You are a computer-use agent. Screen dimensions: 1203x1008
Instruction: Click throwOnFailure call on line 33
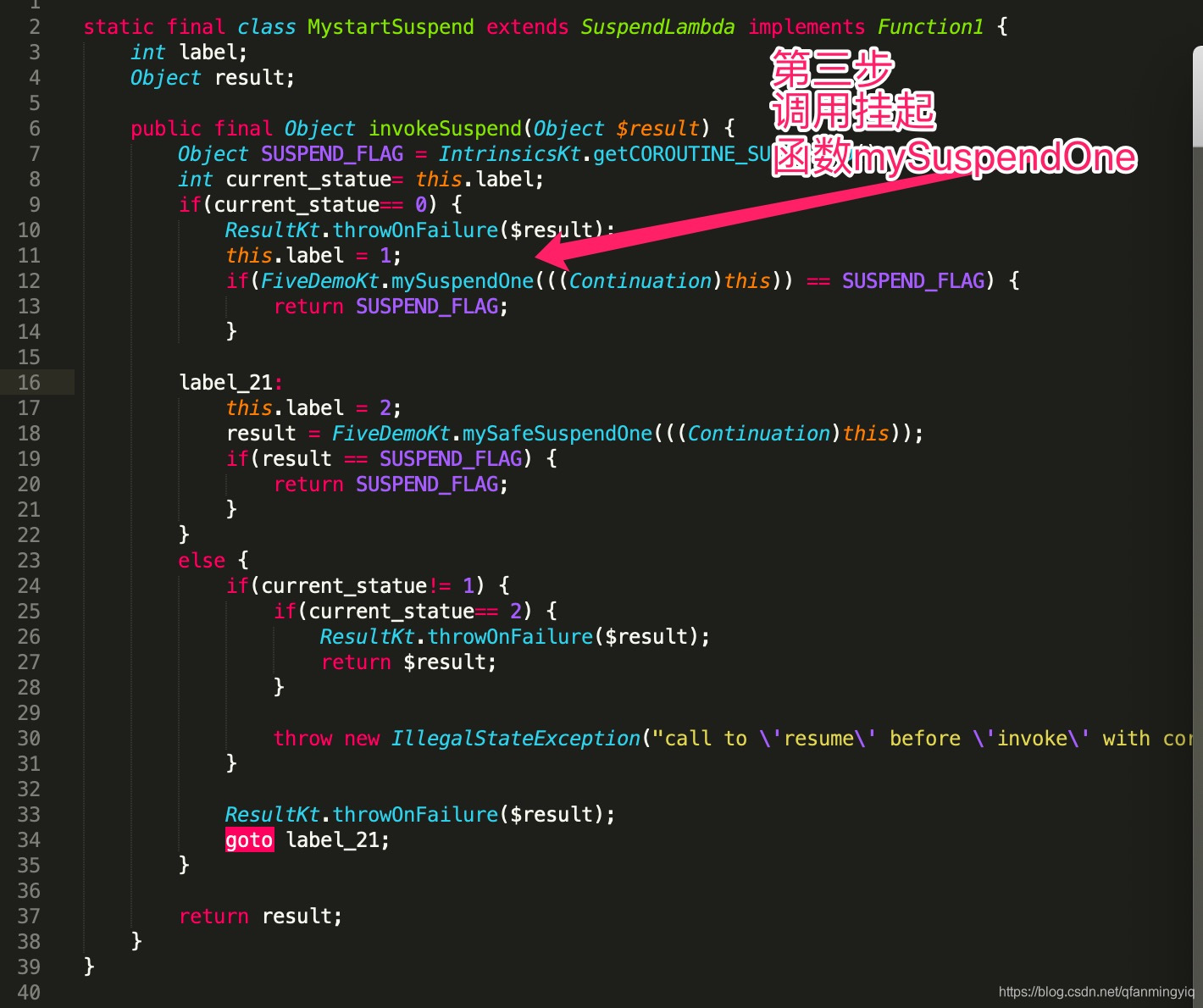click(415, 815)
